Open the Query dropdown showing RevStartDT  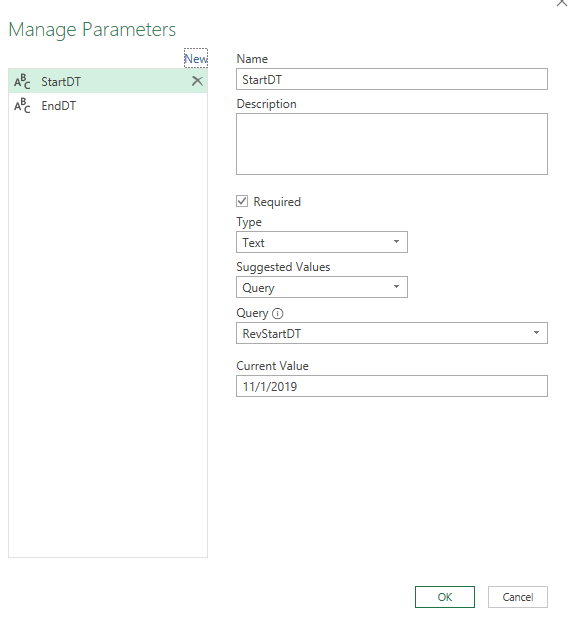coord(392,333)
